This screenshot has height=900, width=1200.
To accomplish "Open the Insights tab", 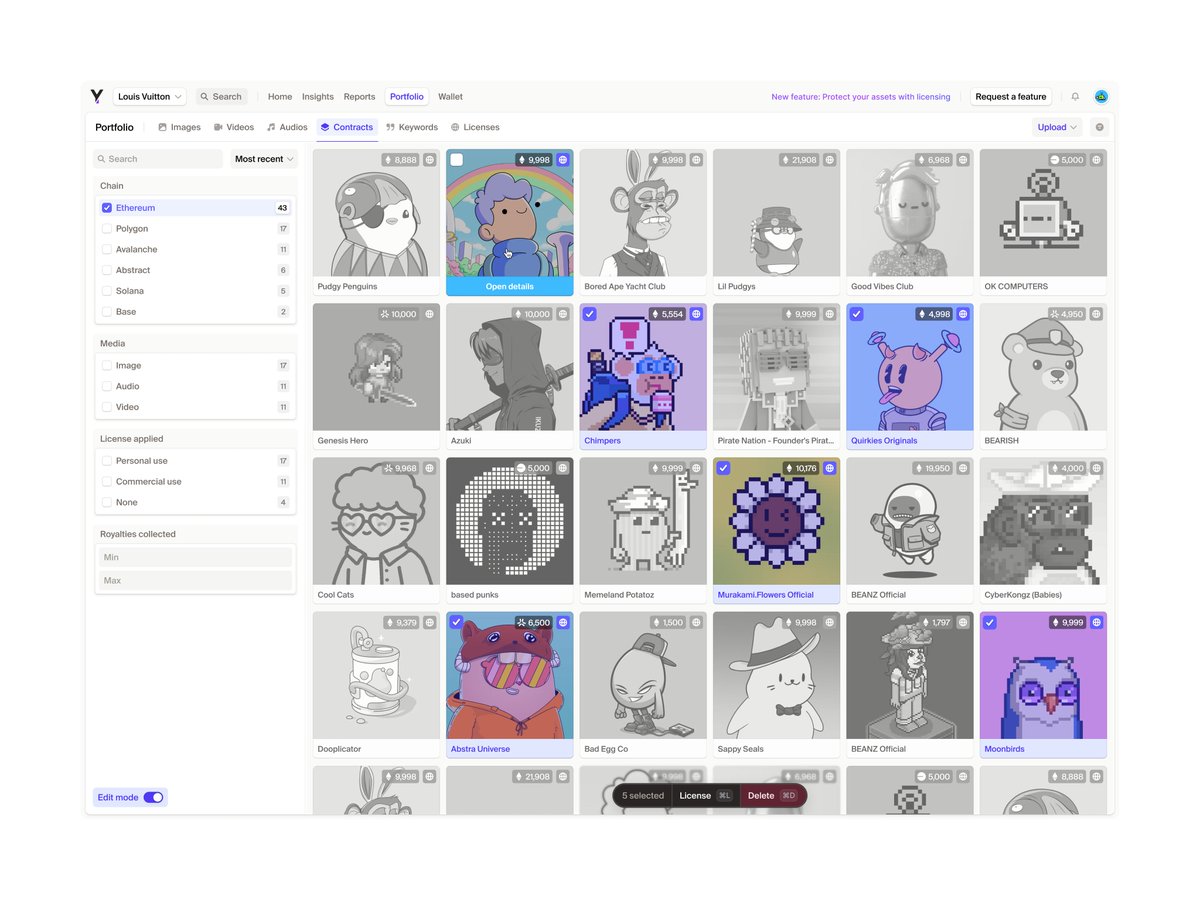I will coord(318,97).
